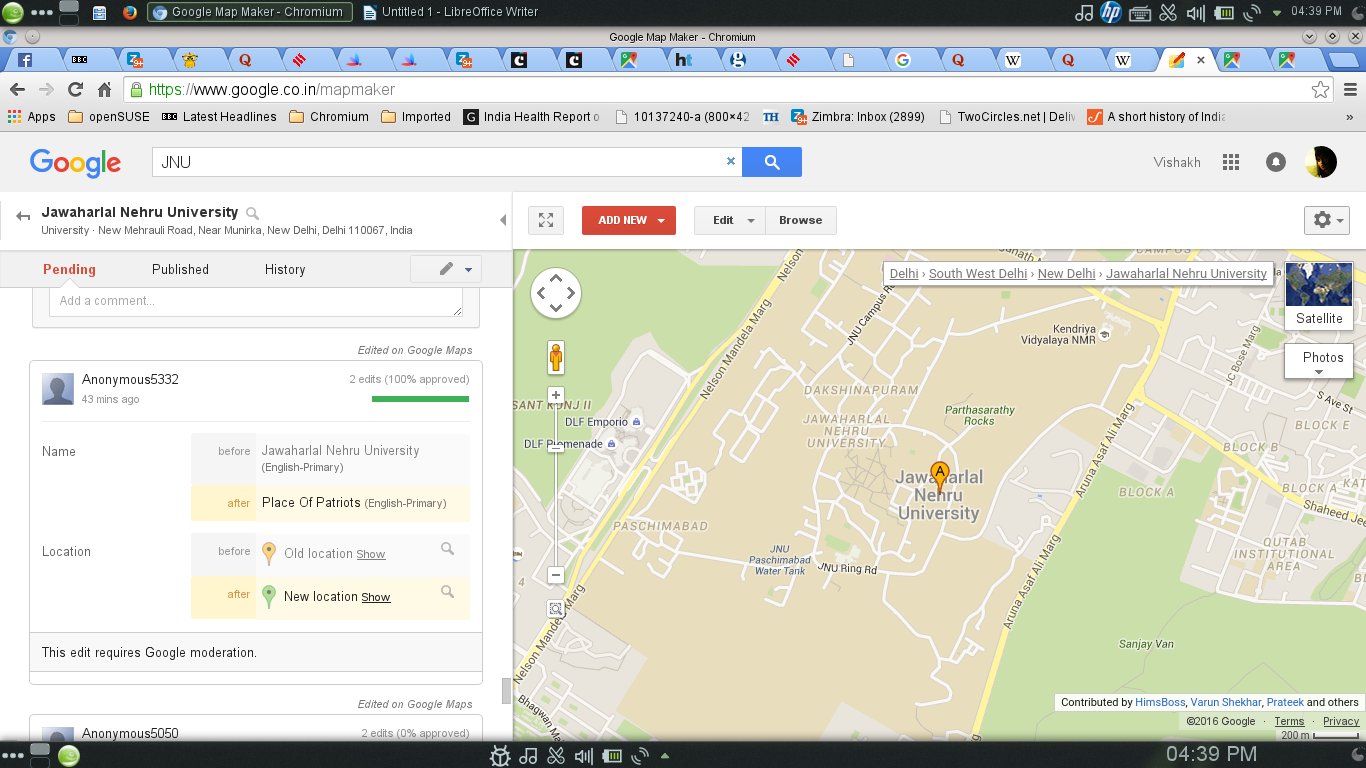This screenshot has width=1366, height=768.
Task: Click the orange A marker on map
Action: 939,476
